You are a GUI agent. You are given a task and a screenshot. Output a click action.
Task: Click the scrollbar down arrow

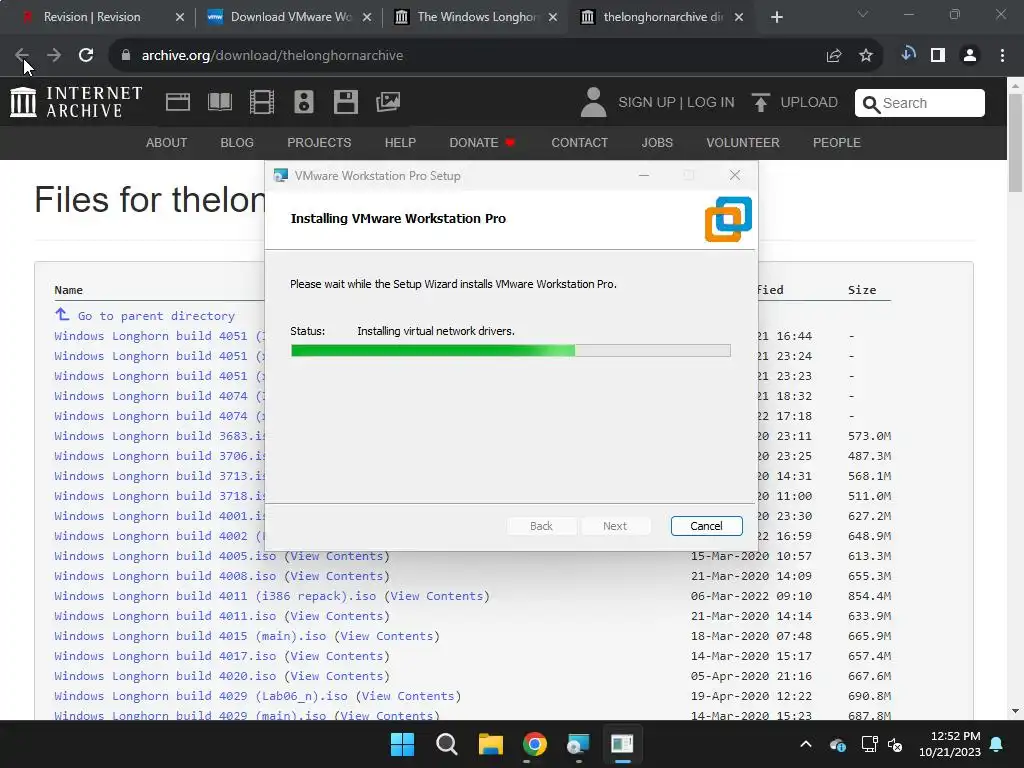[x=1015, y=711]
